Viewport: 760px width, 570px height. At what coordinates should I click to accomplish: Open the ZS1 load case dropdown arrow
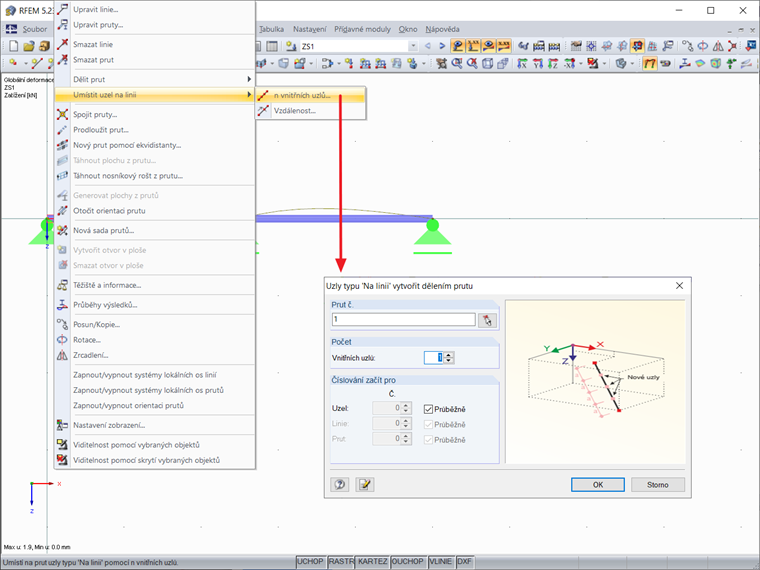coord(413,46)
